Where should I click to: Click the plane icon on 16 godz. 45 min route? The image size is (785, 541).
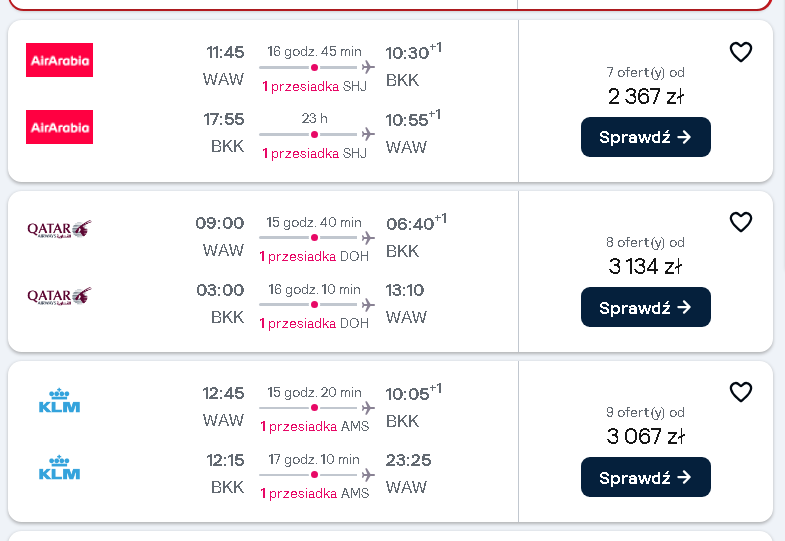[x=368, y=67]
